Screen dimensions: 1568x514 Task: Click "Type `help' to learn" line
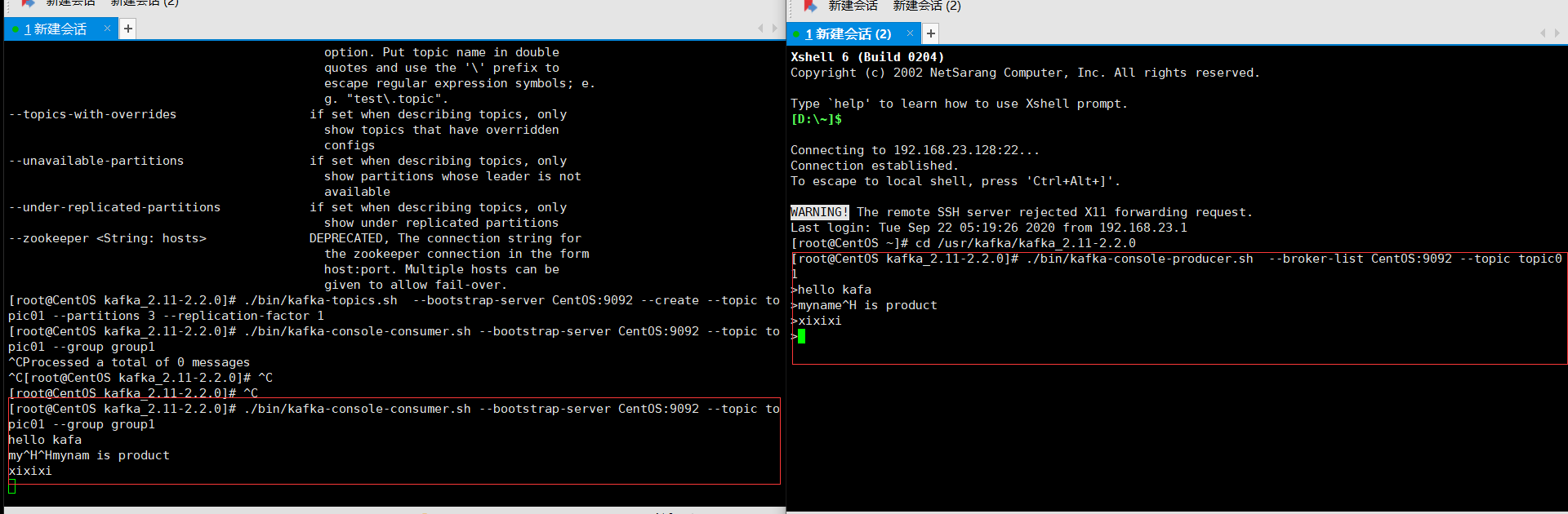[x=959, y=104]
